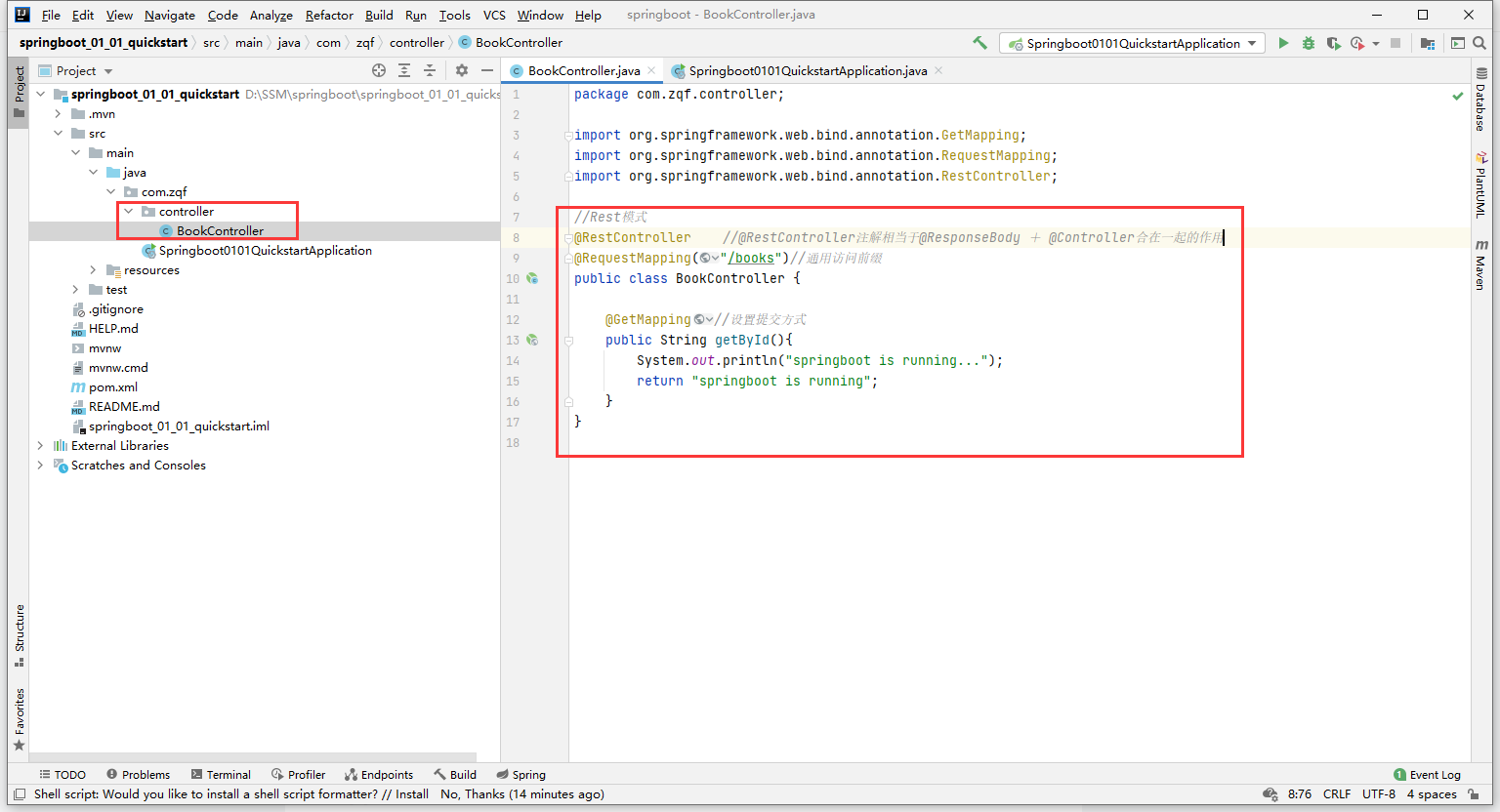Viewport: 1500px width, 812px height.
Task: Open the Build menu
Action: (379, 15)
